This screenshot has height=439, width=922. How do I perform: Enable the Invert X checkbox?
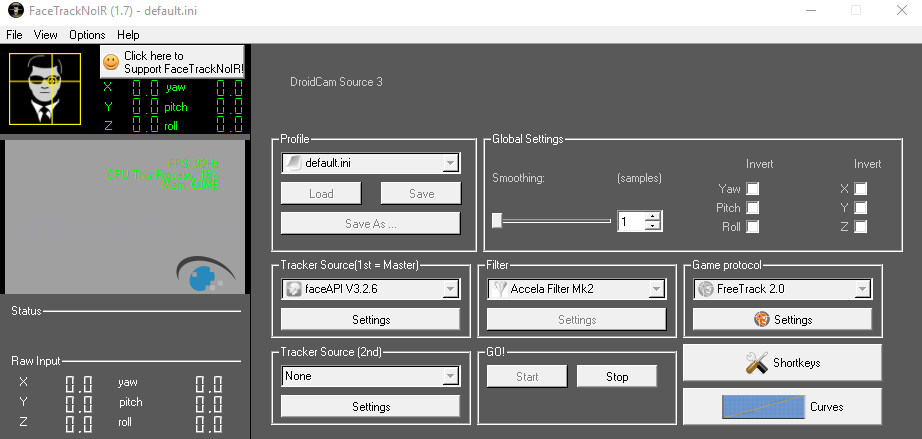tap(860, 188)
